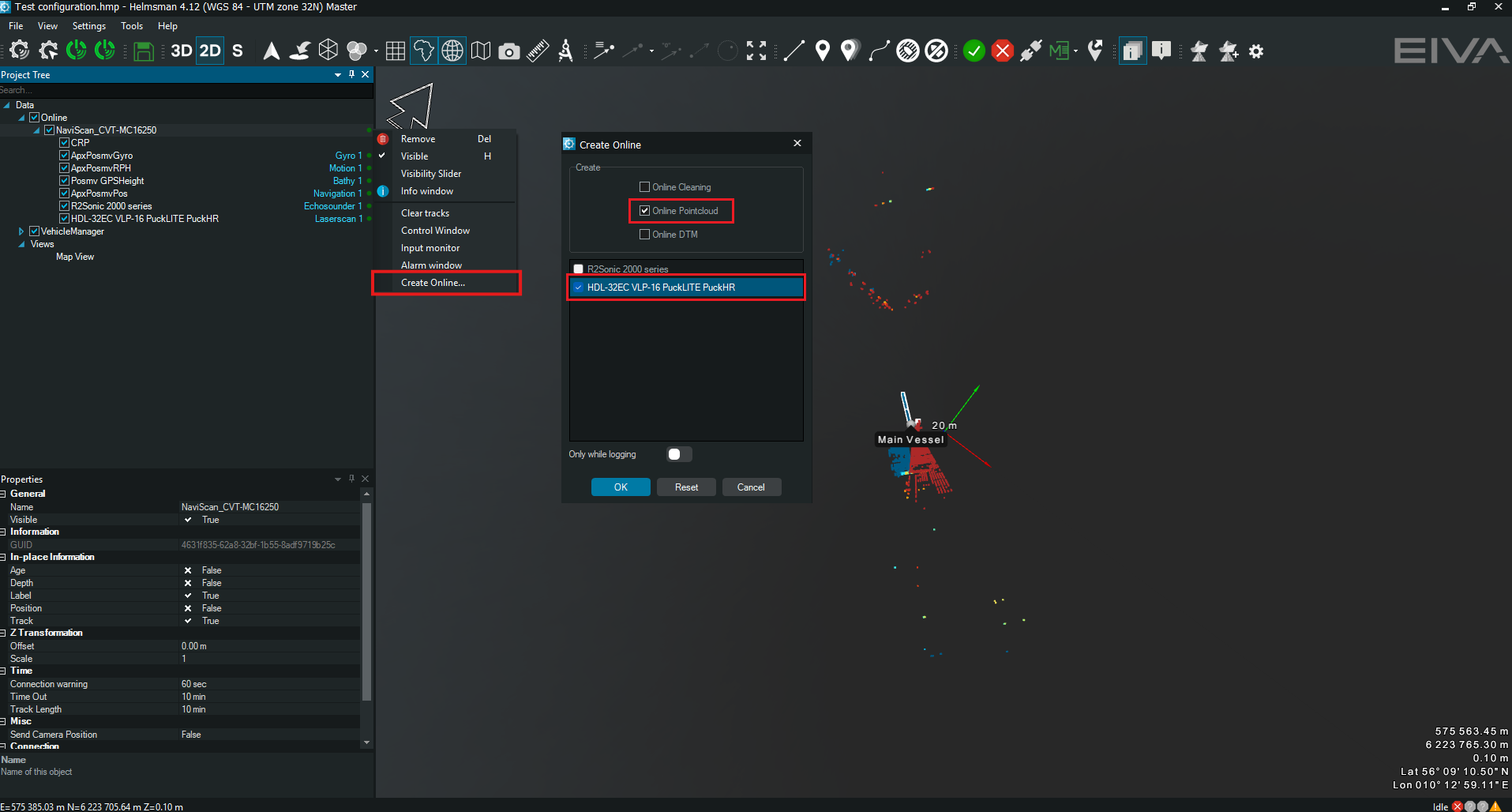Toggle the VehicleManager checkbox
This screenshot has width=1512, height=812.
point(35,231)
